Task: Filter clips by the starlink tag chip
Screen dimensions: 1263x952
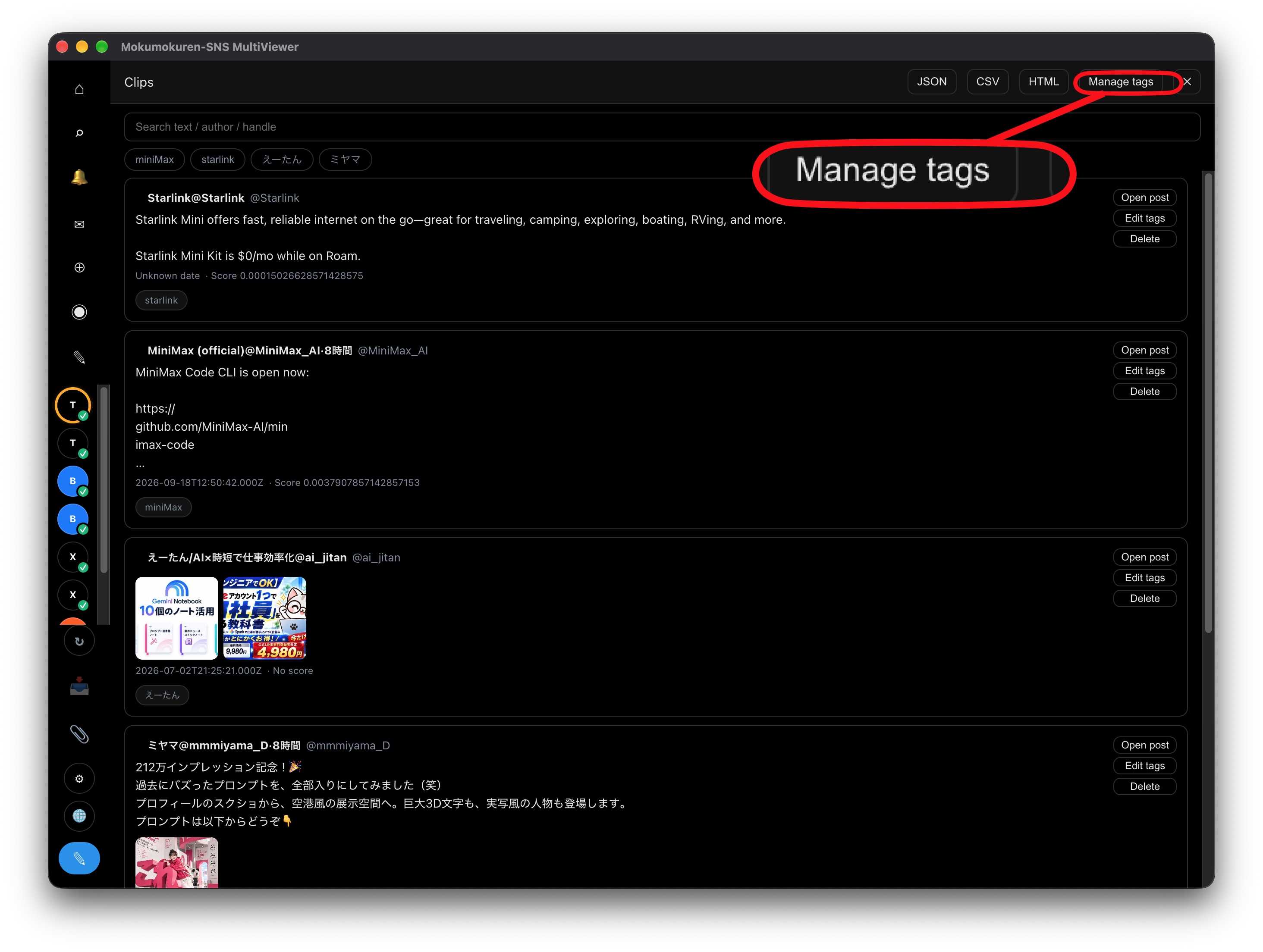Action: coord(217,160)
